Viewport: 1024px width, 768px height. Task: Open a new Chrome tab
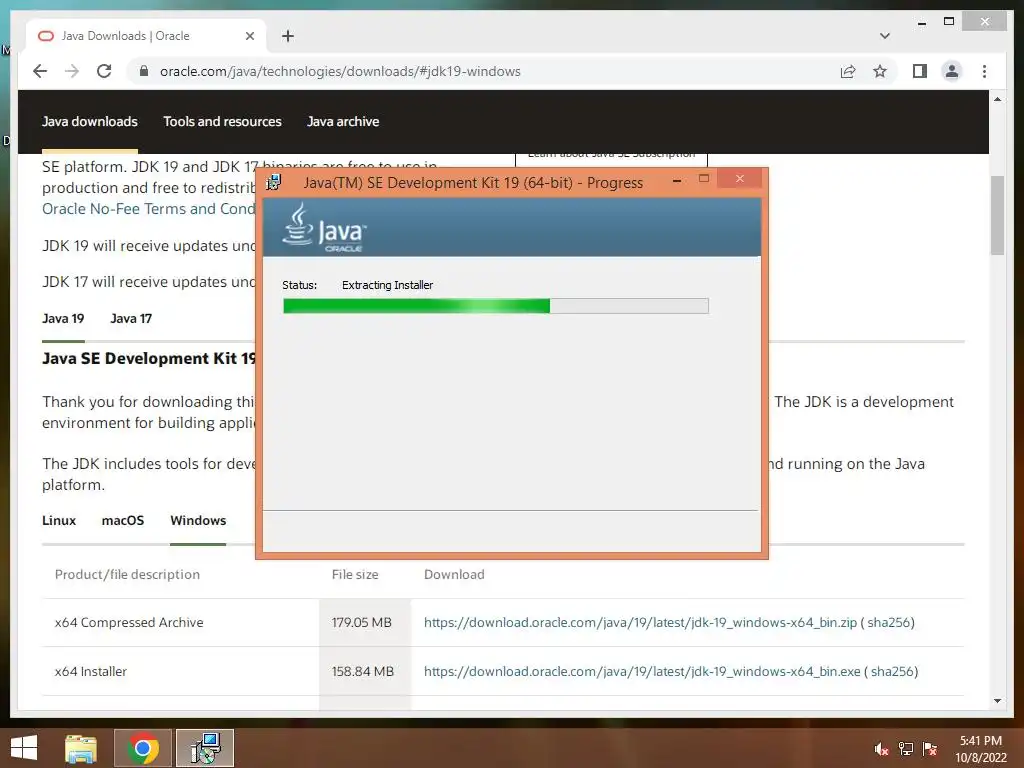[288, 36]
